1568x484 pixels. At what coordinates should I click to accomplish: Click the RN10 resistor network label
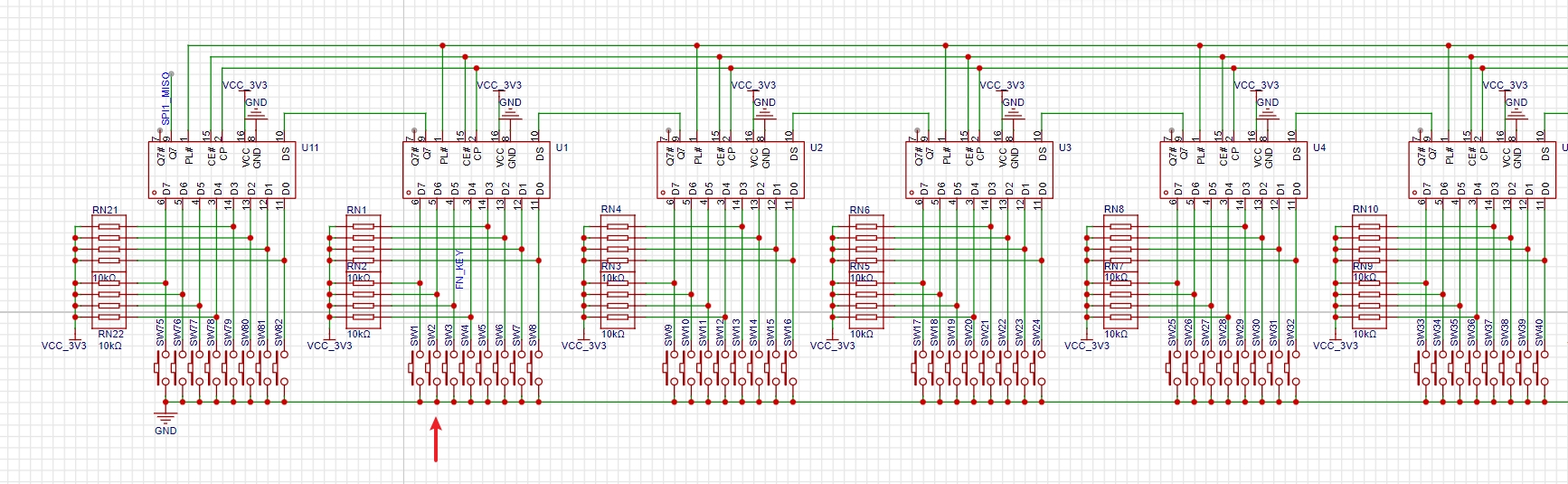coord(1365,209)
